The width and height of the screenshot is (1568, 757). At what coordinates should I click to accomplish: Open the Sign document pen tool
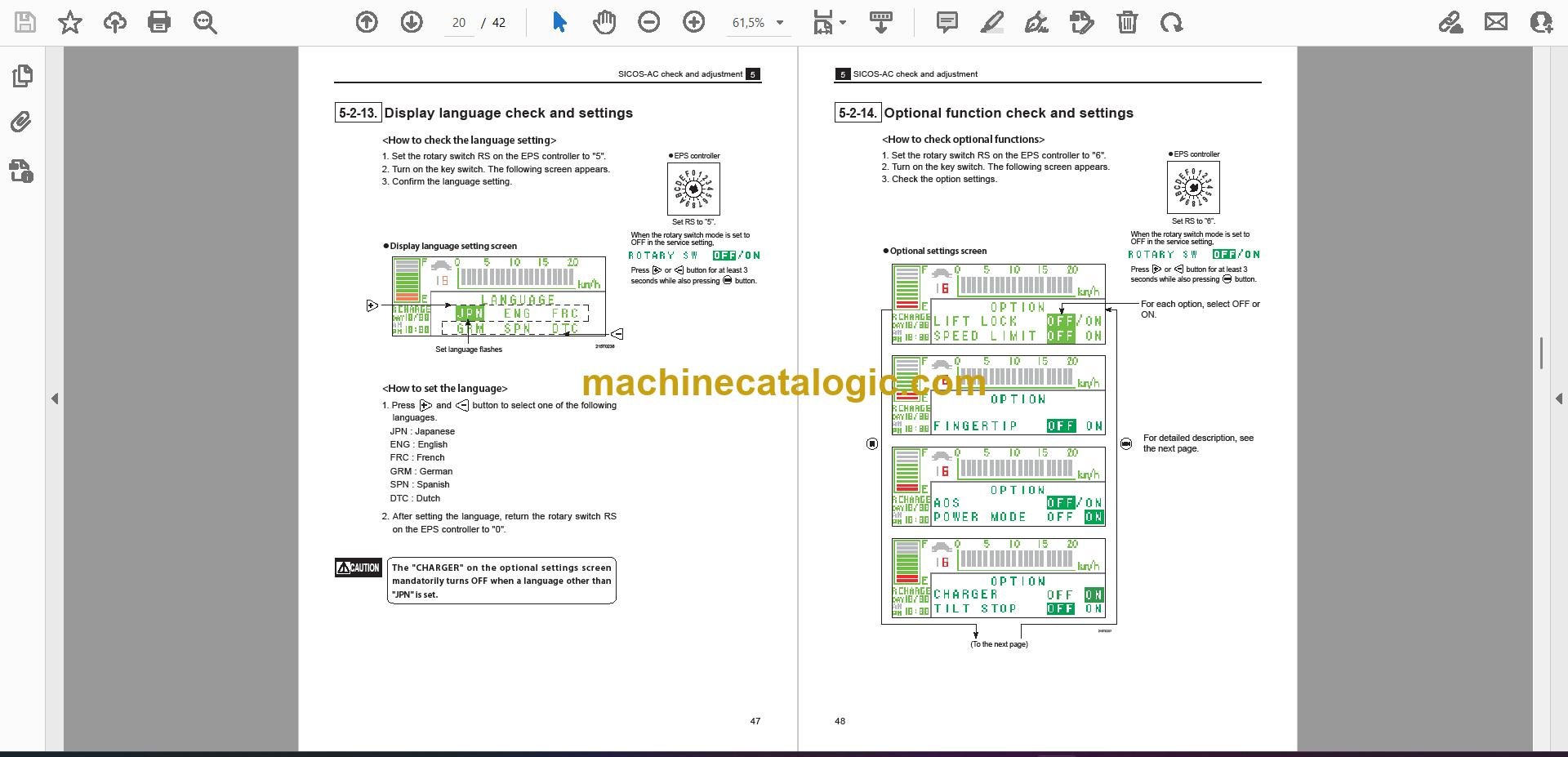1037,22
